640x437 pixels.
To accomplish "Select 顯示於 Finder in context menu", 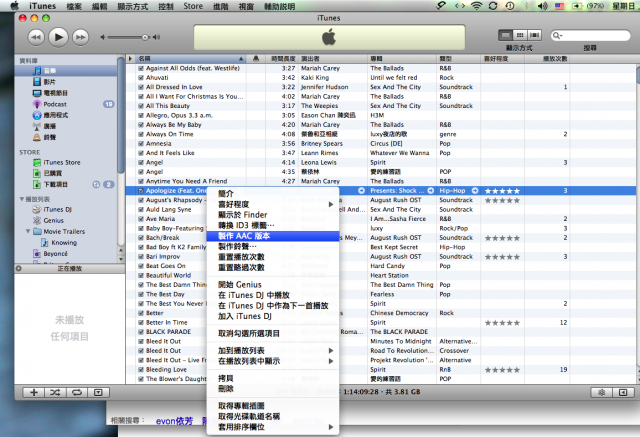I will click(x=273, y=215).
